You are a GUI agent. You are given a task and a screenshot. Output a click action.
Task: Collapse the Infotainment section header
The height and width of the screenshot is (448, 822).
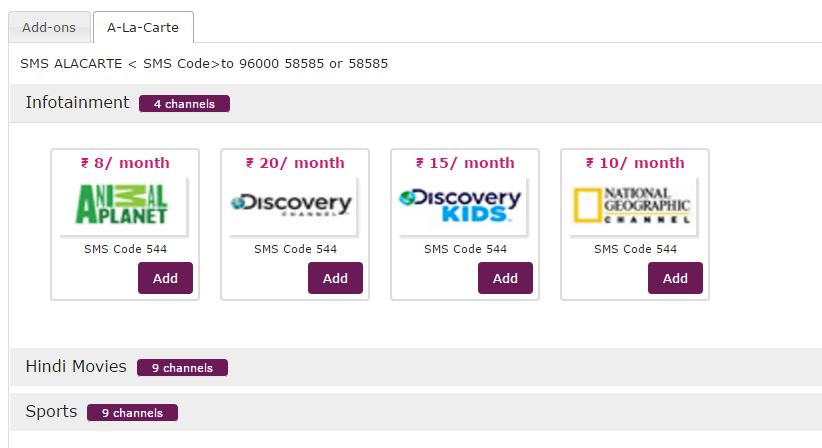[77, 103]
